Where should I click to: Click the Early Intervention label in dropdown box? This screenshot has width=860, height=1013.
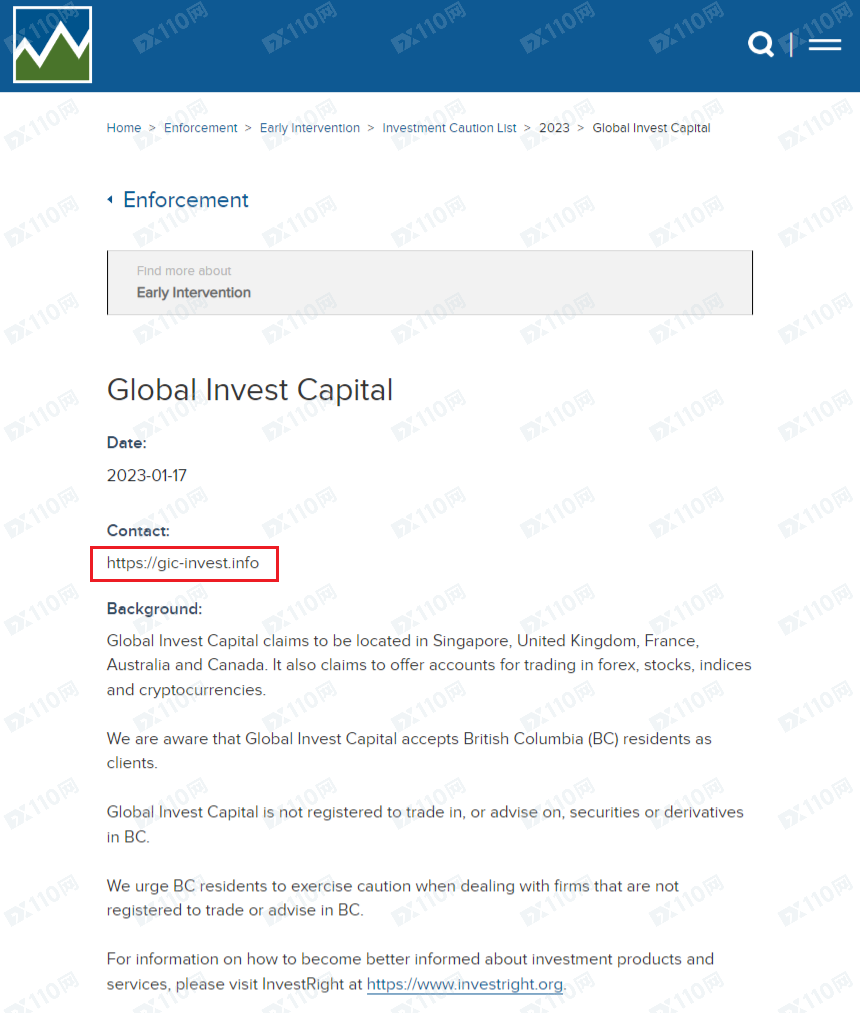pos(193,293)
